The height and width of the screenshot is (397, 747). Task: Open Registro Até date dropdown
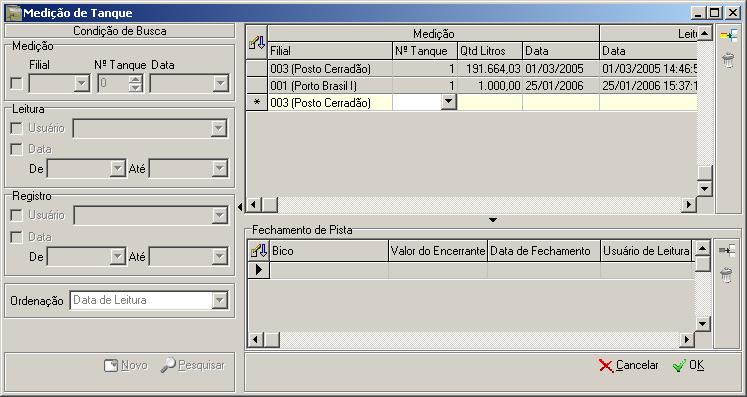point(219,257)
